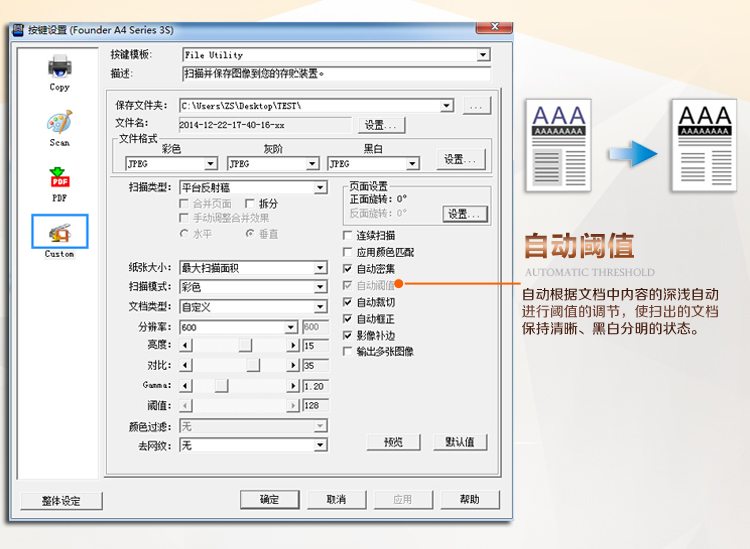Click contrast slider left arrow

click(185, 365)
